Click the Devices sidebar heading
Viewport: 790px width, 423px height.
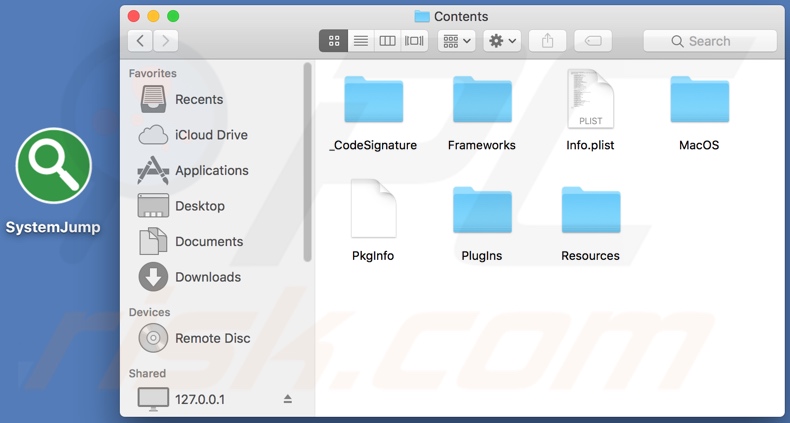[x=150, y=312]
